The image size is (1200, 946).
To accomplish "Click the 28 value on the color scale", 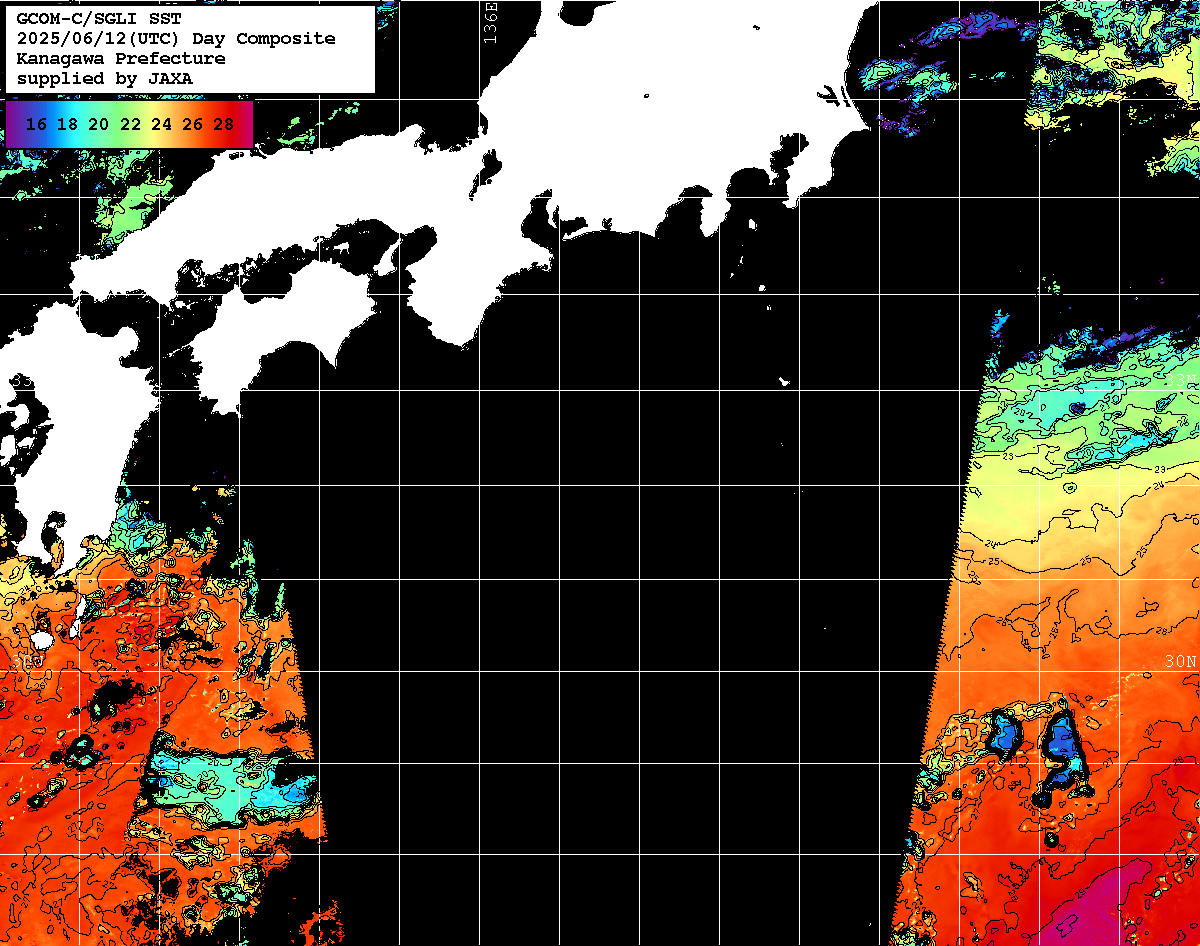I will (223, 124).
